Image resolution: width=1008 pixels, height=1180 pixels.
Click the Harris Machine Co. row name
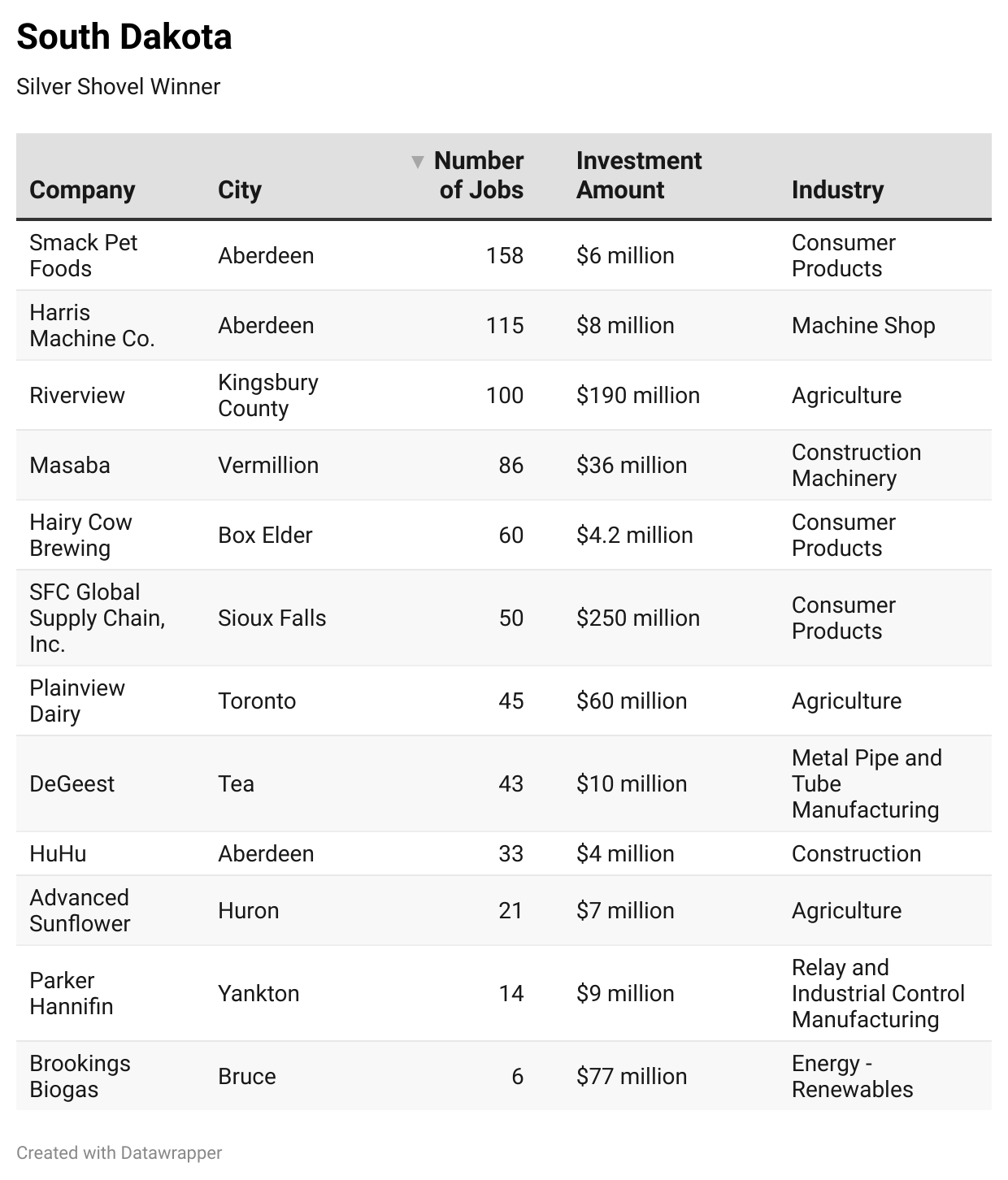pos(92,326)
